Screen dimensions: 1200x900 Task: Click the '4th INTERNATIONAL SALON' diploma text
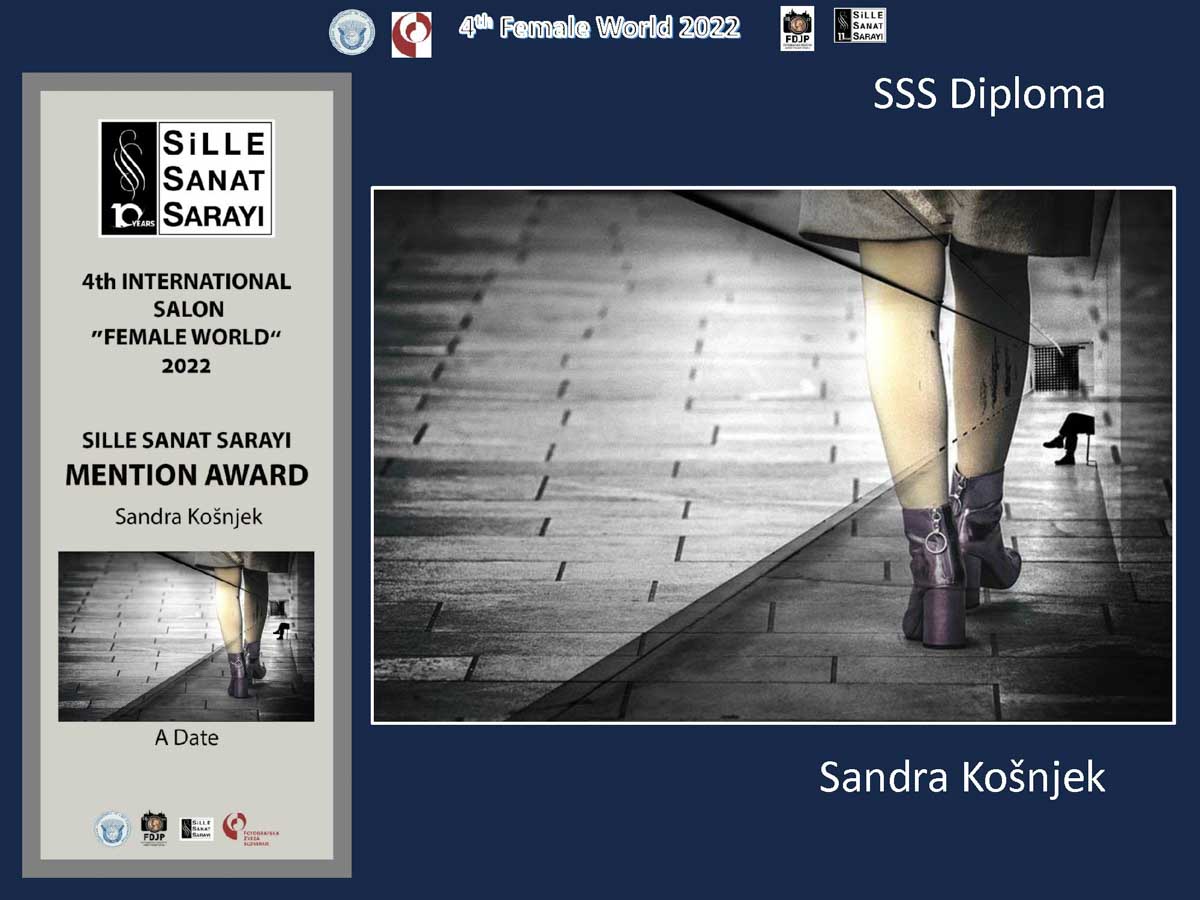[187, 295]
